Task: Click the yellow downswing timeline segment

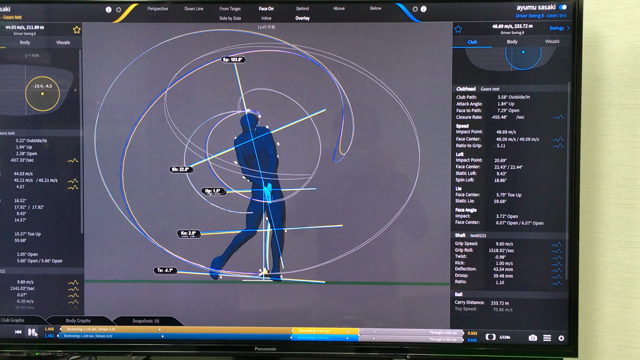Action: point(325,331)
